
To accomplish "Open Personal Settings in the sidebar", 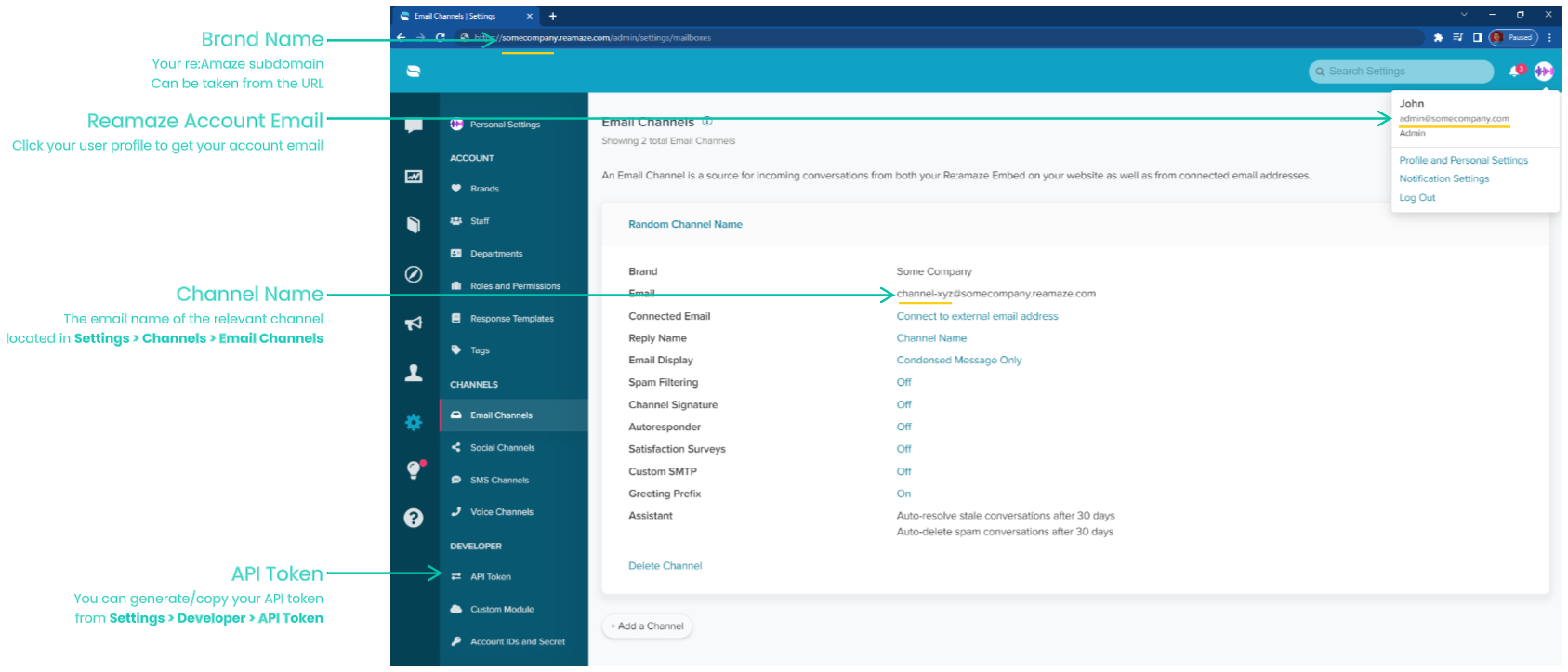I will point(505,125).
